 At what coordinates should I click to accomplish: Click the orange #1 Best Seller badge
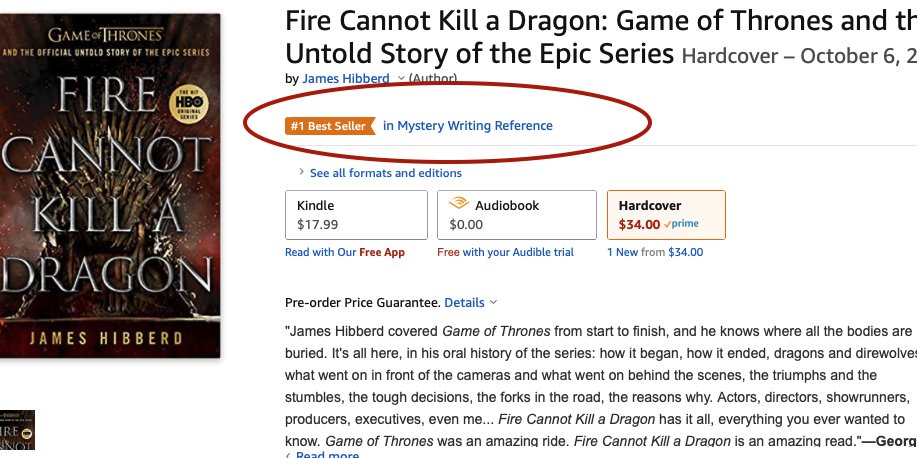pyautogui.click(x=330, y=126)
